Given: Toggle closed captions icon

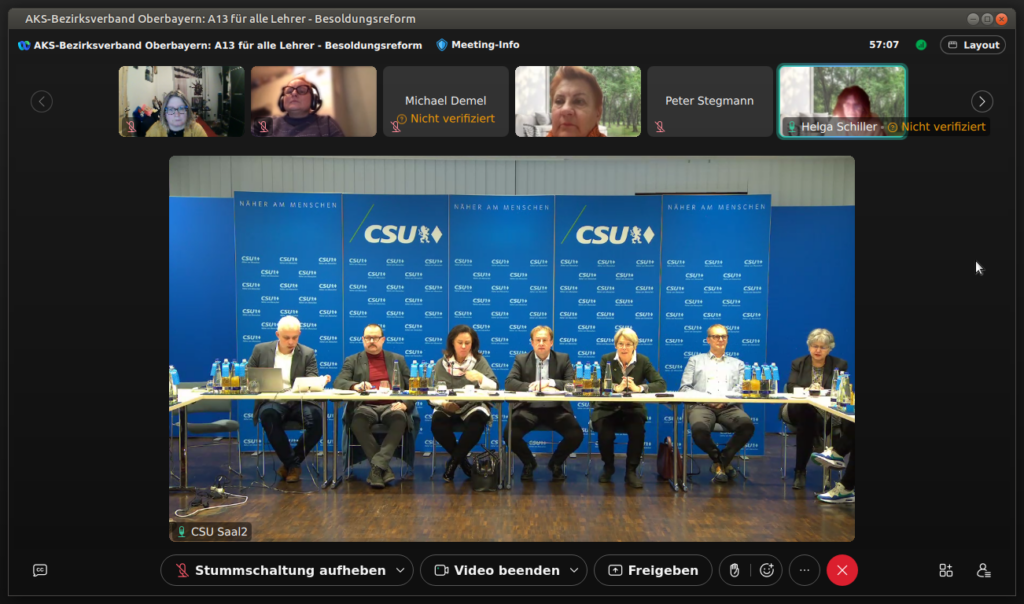Looking at the screenshot, I should tap(40, 570).
